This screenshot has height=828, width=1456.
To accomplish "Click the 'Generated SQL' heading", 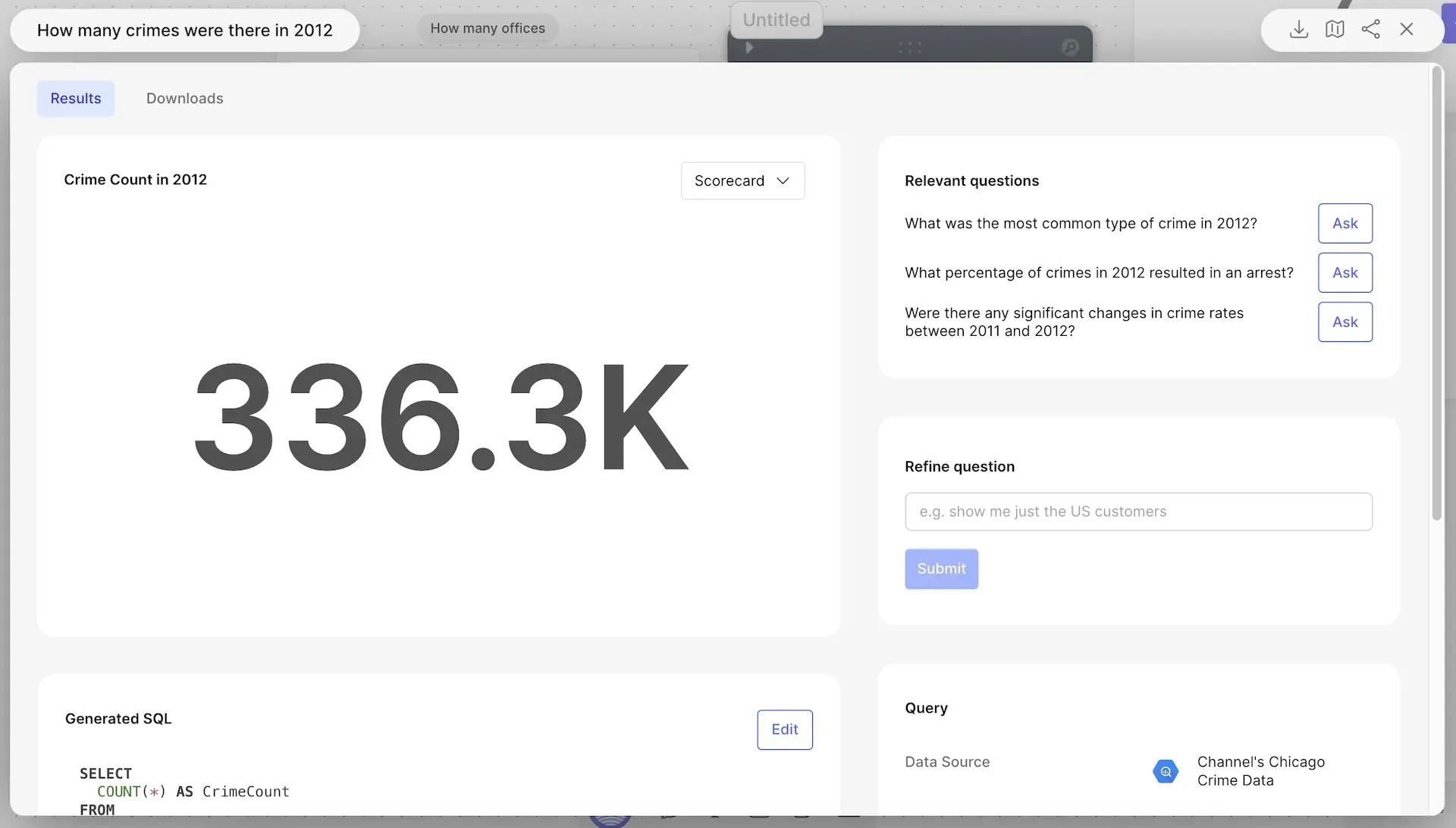I will [x=118, y=719].
